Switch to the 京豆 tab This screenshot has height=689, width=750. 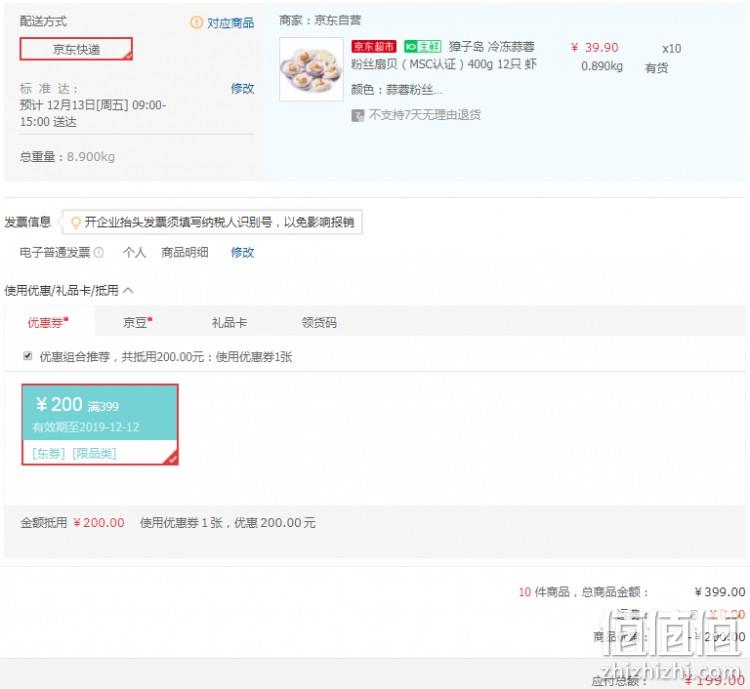(x=138, y=322)
